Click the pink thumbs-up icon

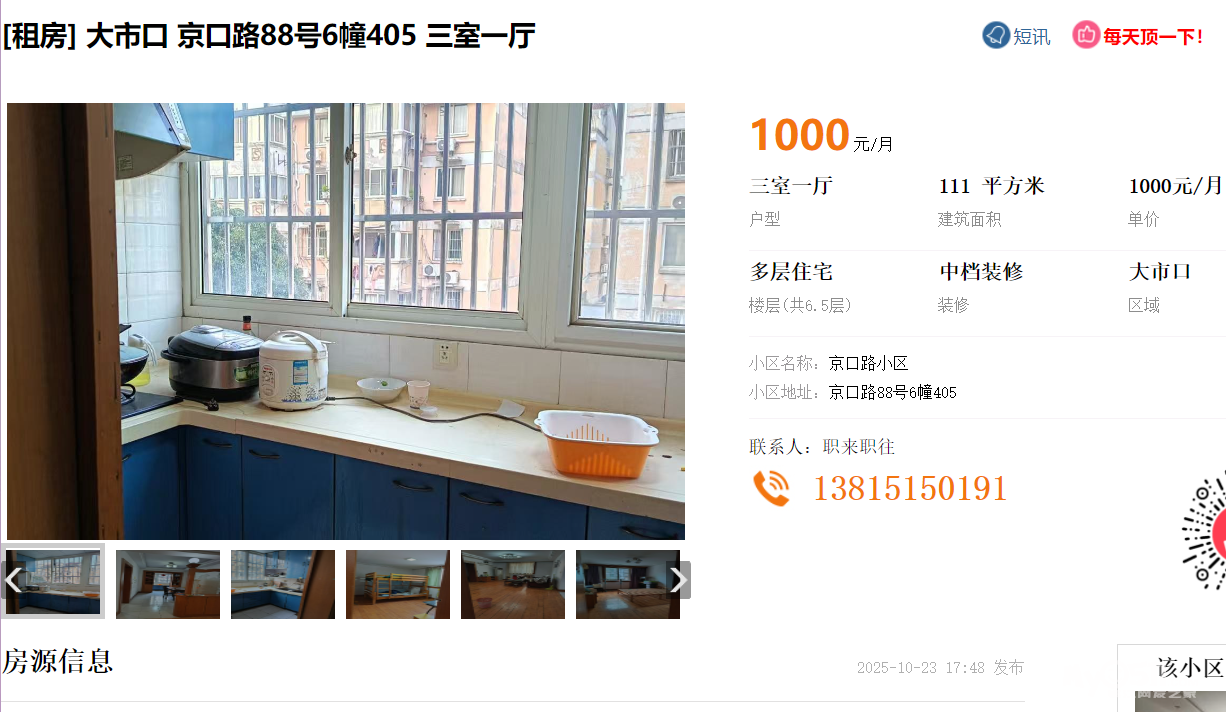pos(1086,35)
